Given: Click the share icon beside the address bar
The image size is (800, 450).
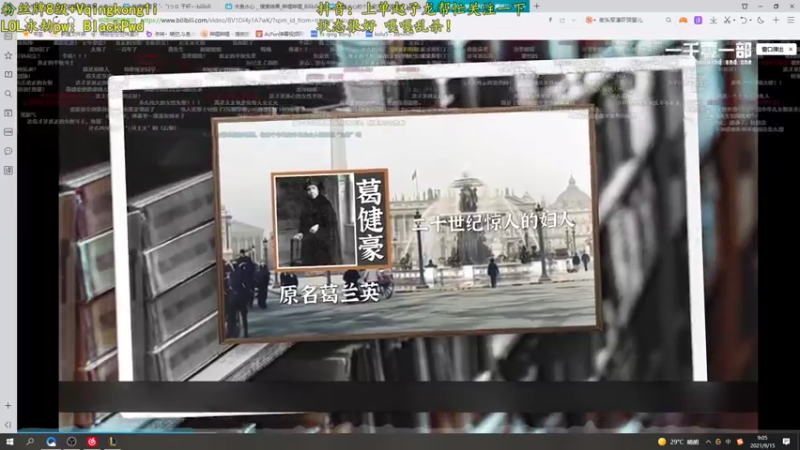Looking at the screenshot, I should (x=562, y=20).
